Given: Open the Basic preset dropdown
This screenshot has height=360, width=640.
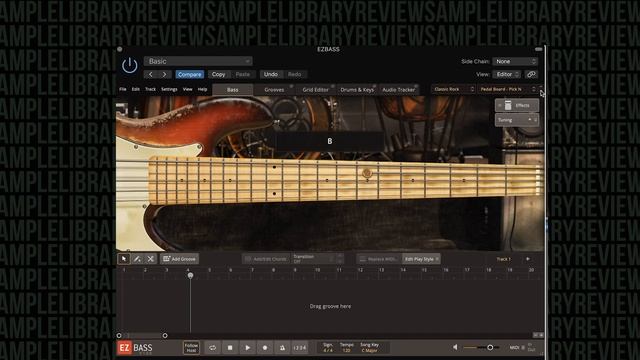Looking at the screenshot, I should (x=198, y=61).
